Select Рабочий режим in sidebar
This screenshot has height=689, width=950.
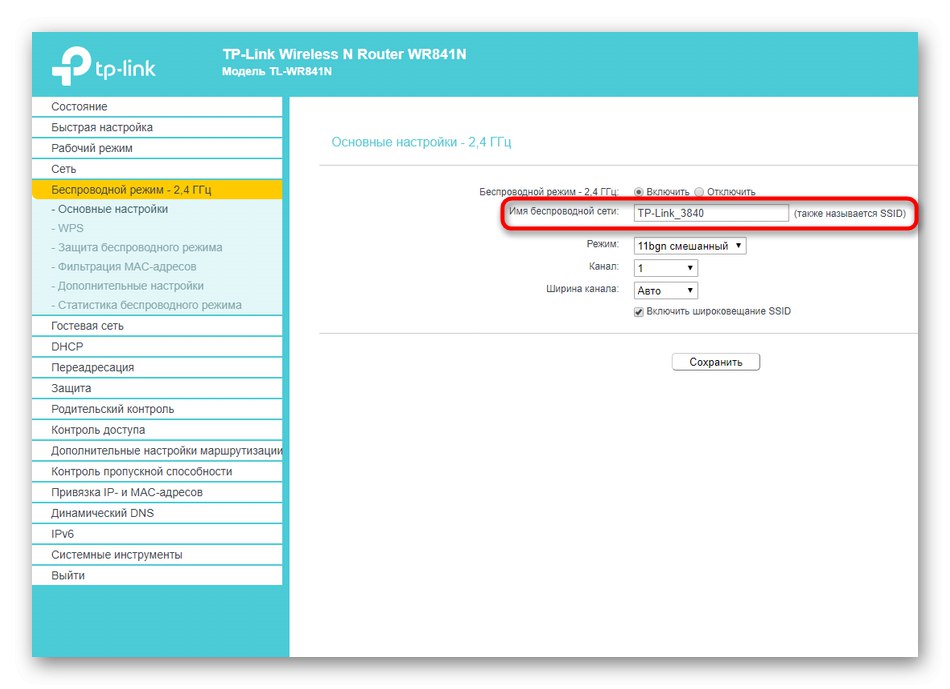157,148
